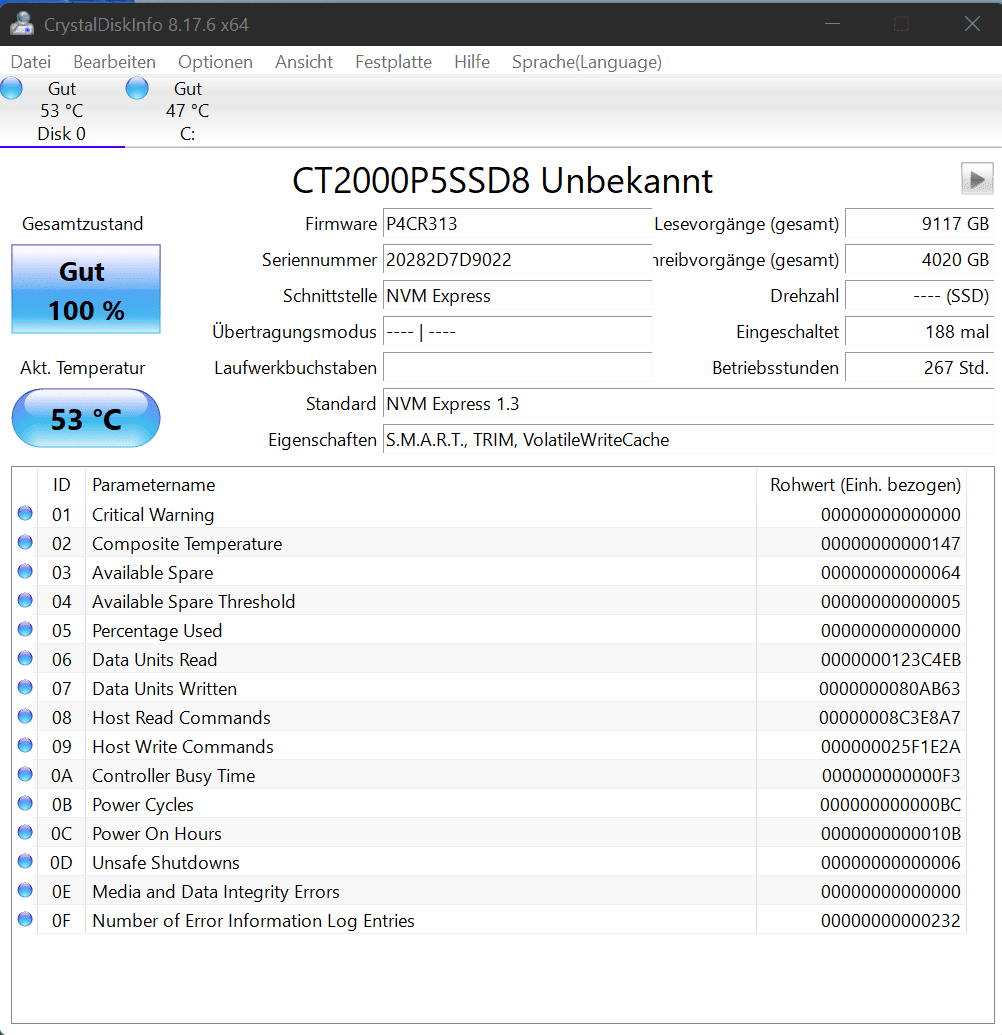The width and height of the screenshot is (1002, 1035).
Task: Minimize the CrystalDiskInfo window
Action: pos(832,24)
